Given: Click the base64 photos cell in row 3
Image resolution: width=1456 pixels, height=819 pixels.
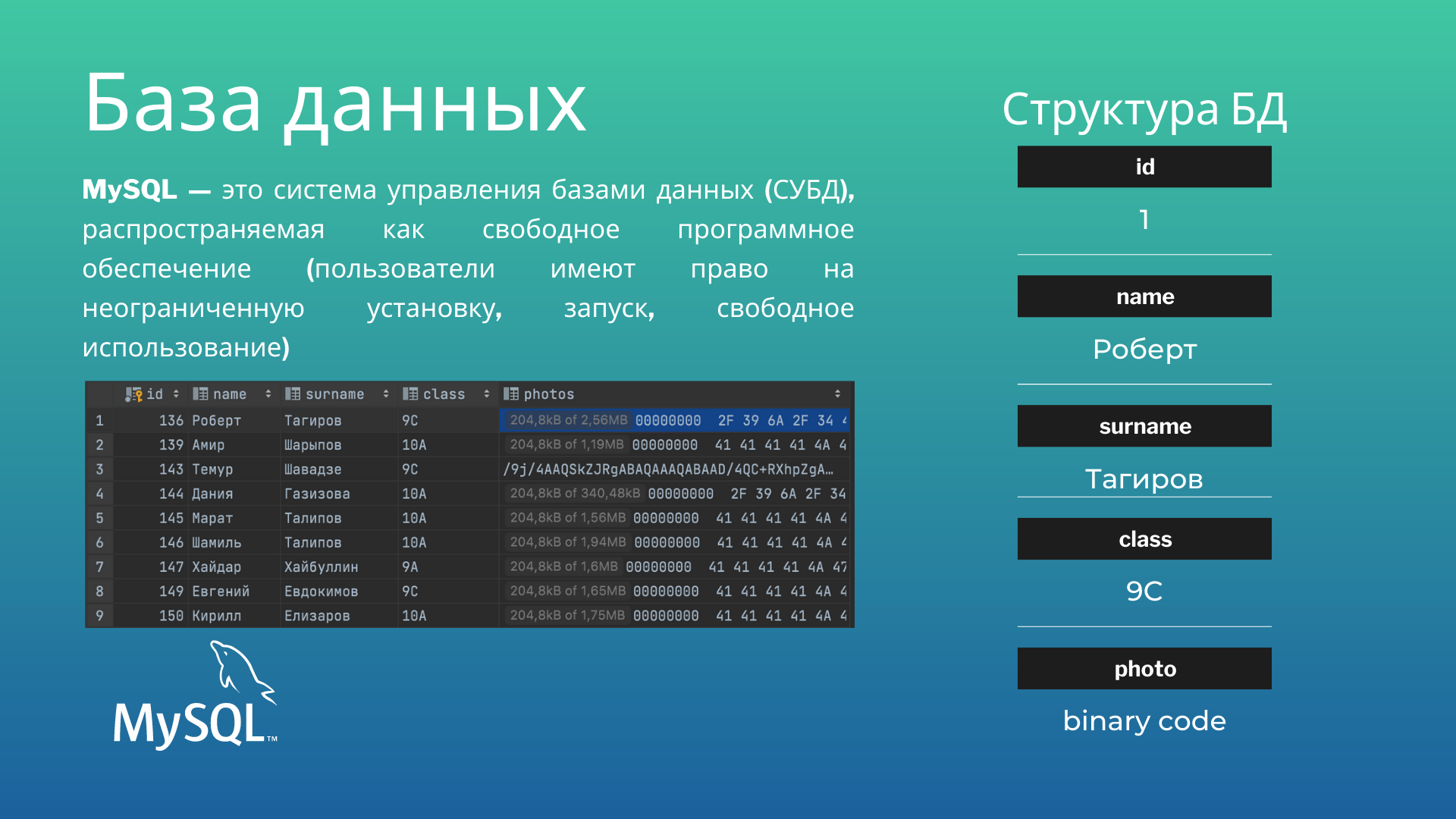Looking at the screenshot, I should (667, 469).
